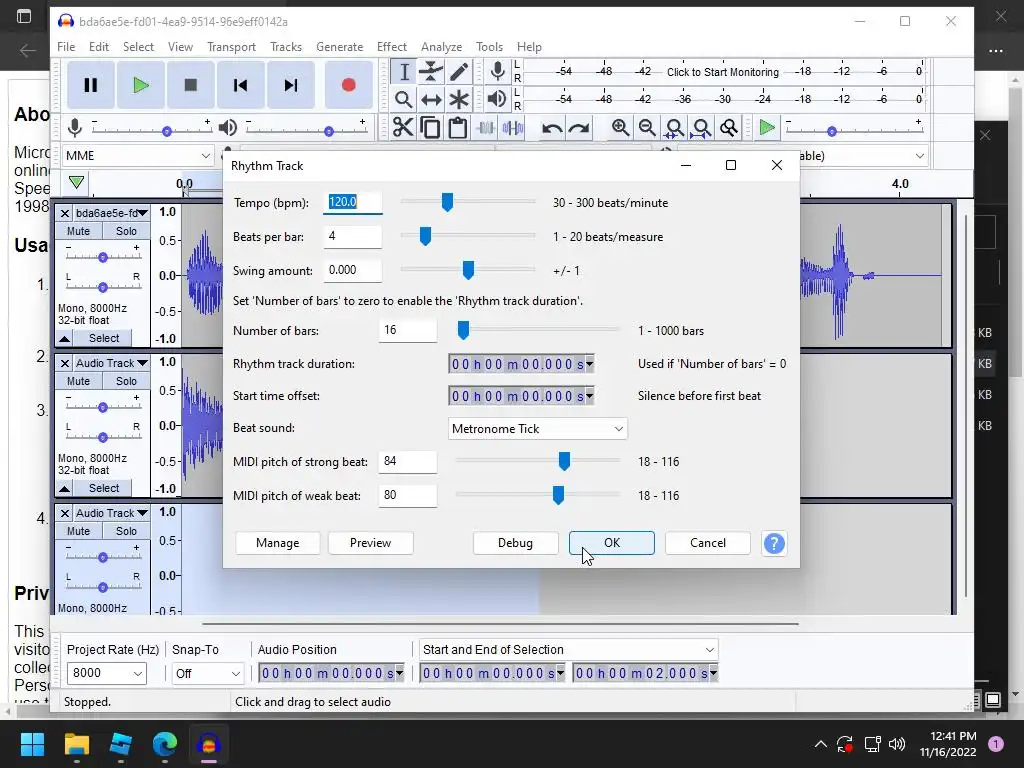Click the Play-at-Speed green icon
Screen dimensions: 1024x768
click(x=767, y=127)
